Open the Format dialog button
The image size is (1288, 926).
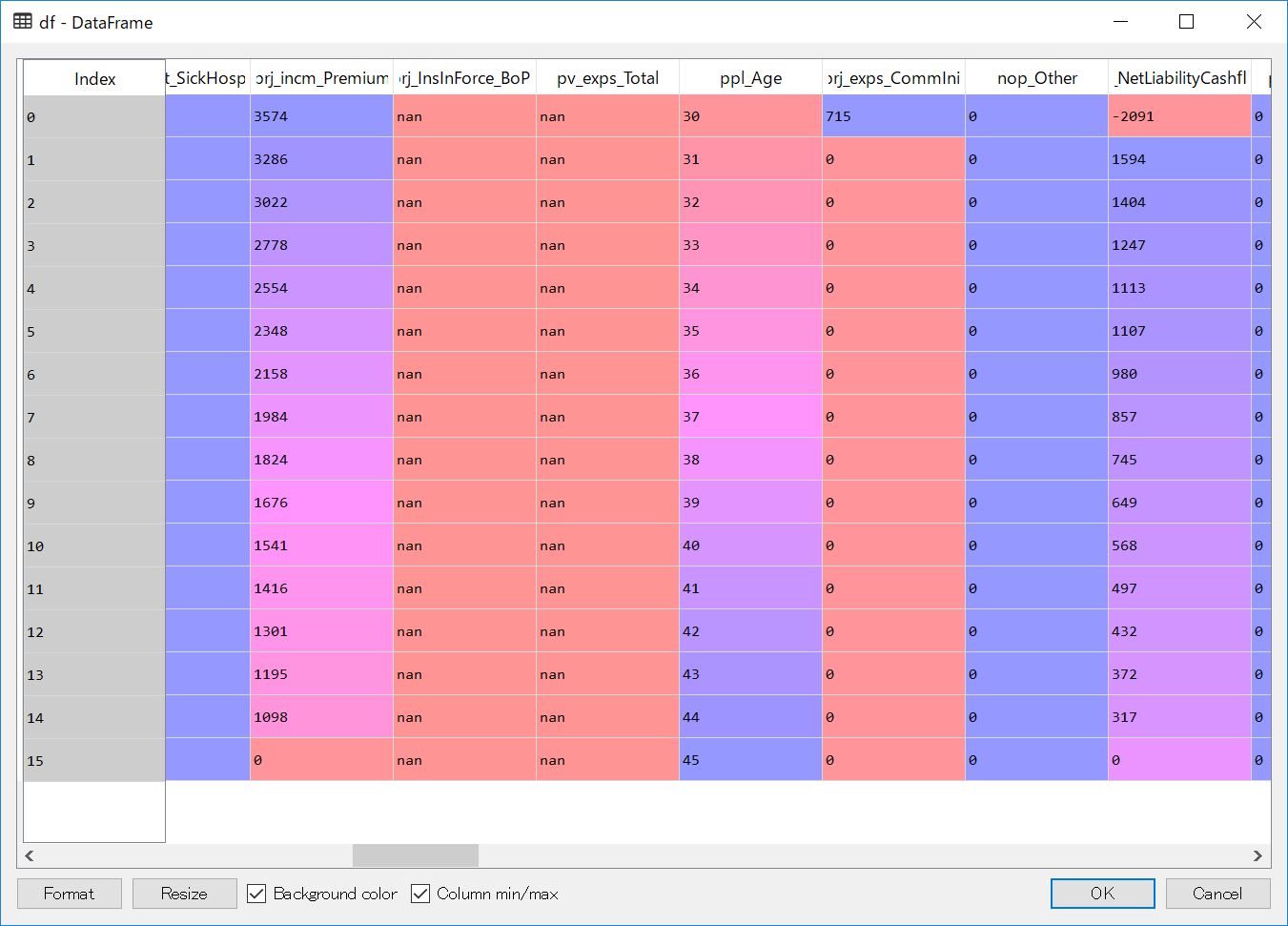pyautogui.click(x=70, y=894)
